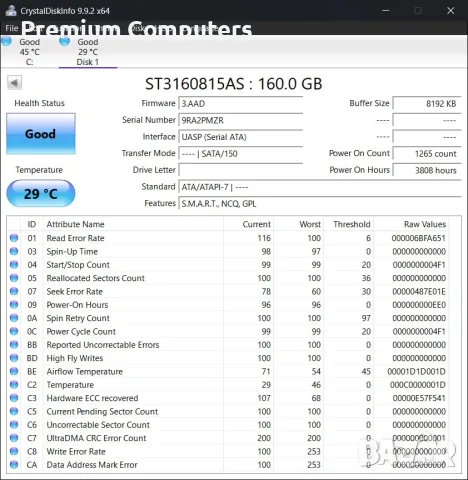Select the Disk 1 tab

pos(88,52)
